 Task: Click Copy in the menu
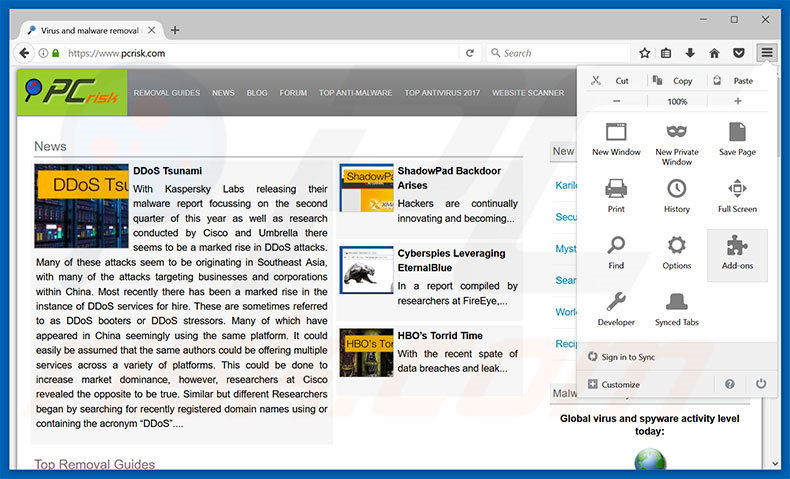(x=677, y=81)
